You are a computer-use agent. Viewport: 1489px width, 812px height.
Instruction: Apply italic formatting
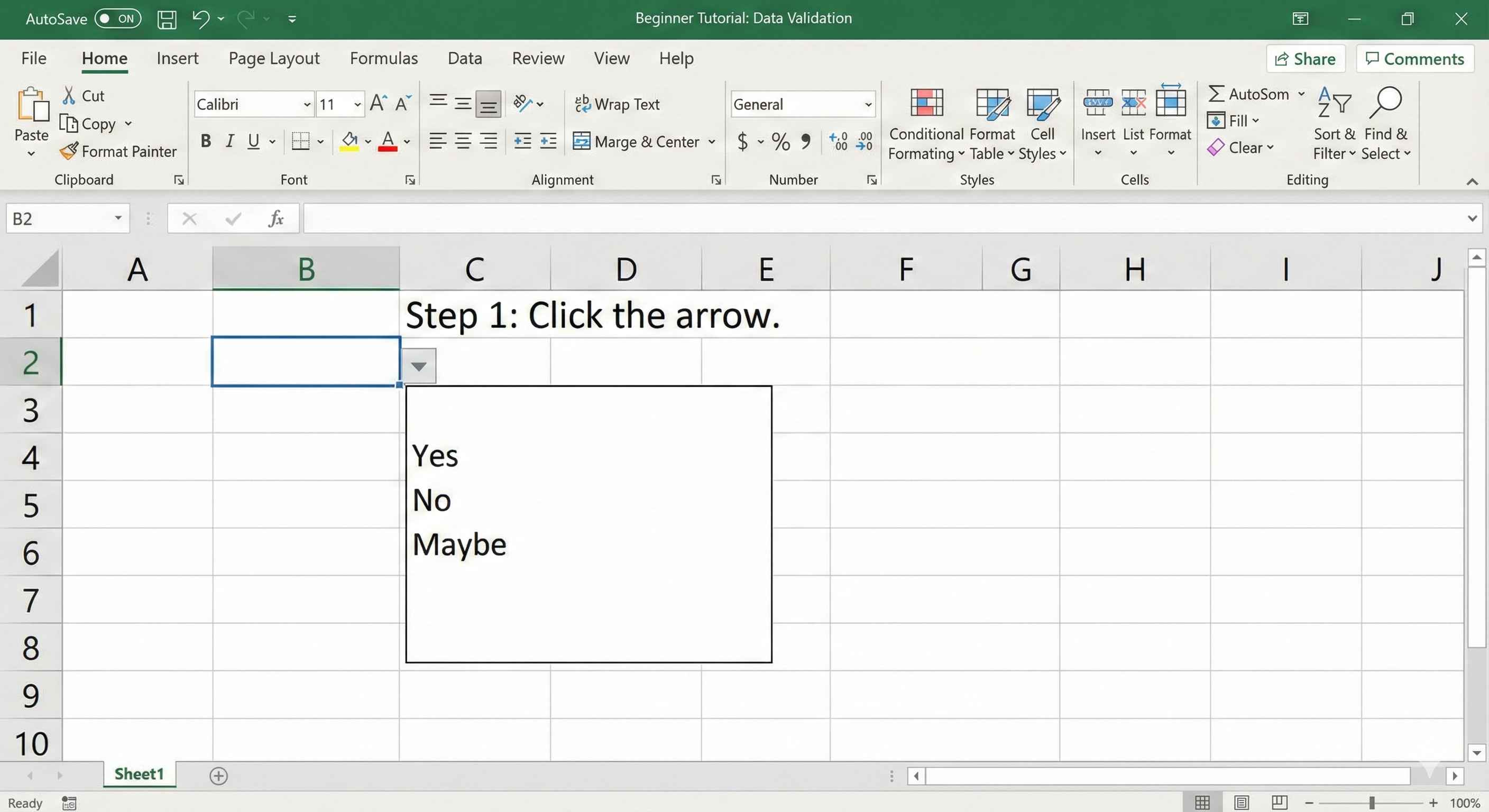point(229,141)
